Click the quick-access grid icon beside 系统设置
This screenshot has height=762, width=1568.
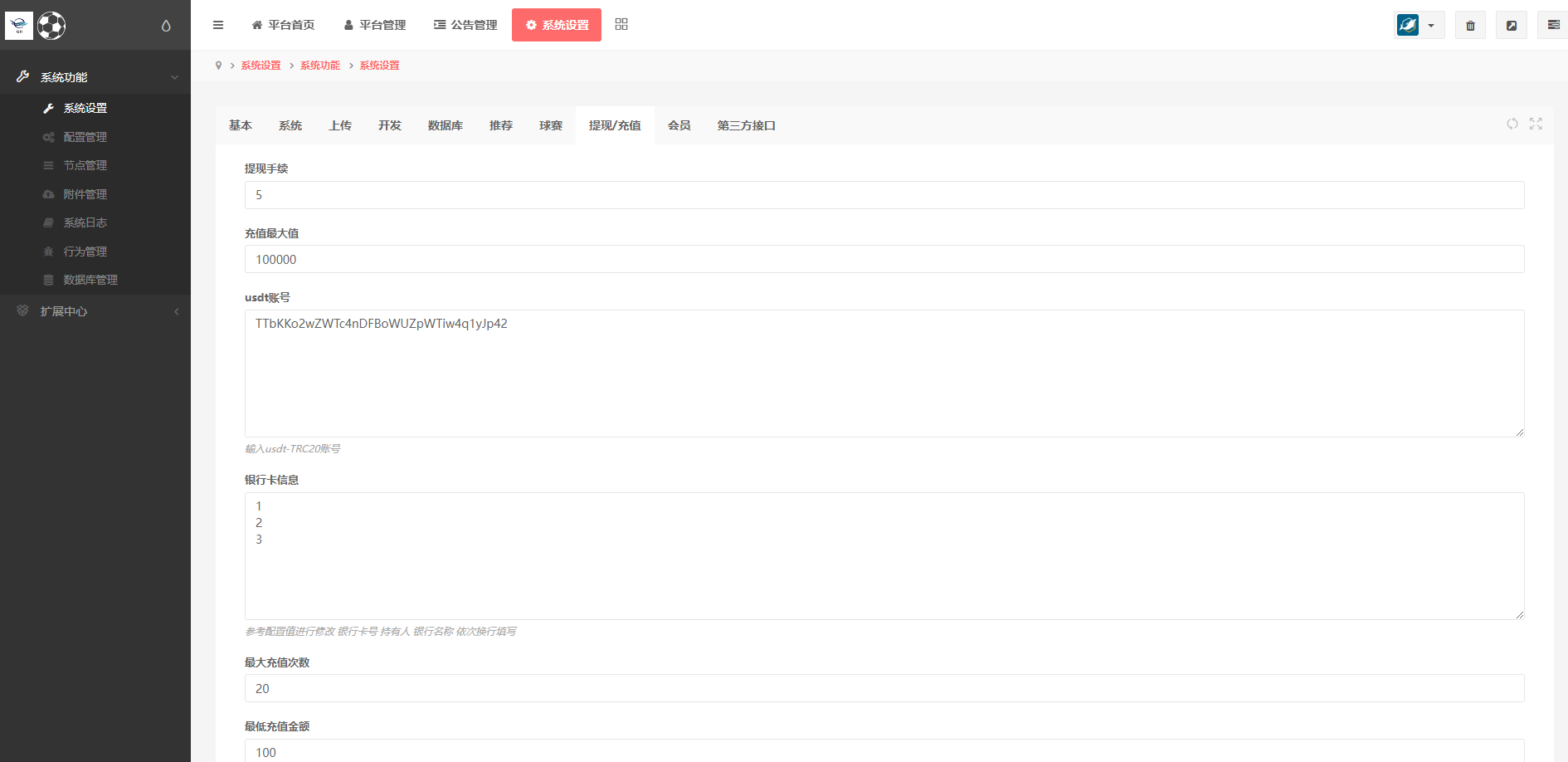(x=621, y=25)
